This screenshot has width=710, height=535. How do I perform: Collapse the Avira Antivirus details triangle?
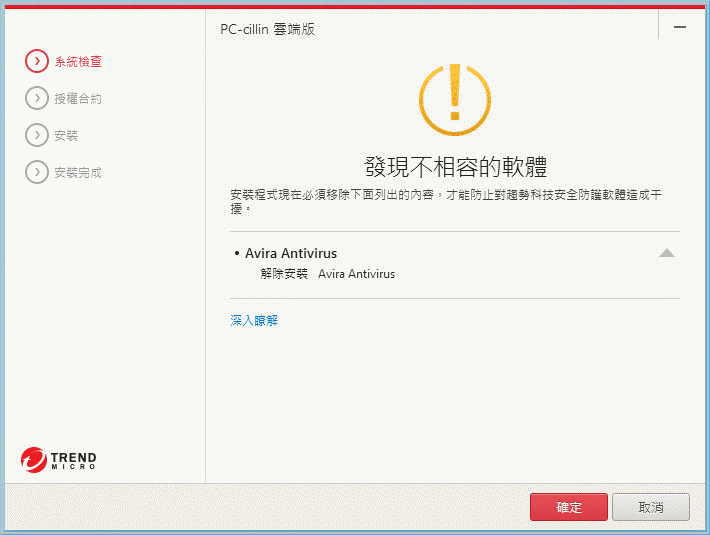point(667,254)
